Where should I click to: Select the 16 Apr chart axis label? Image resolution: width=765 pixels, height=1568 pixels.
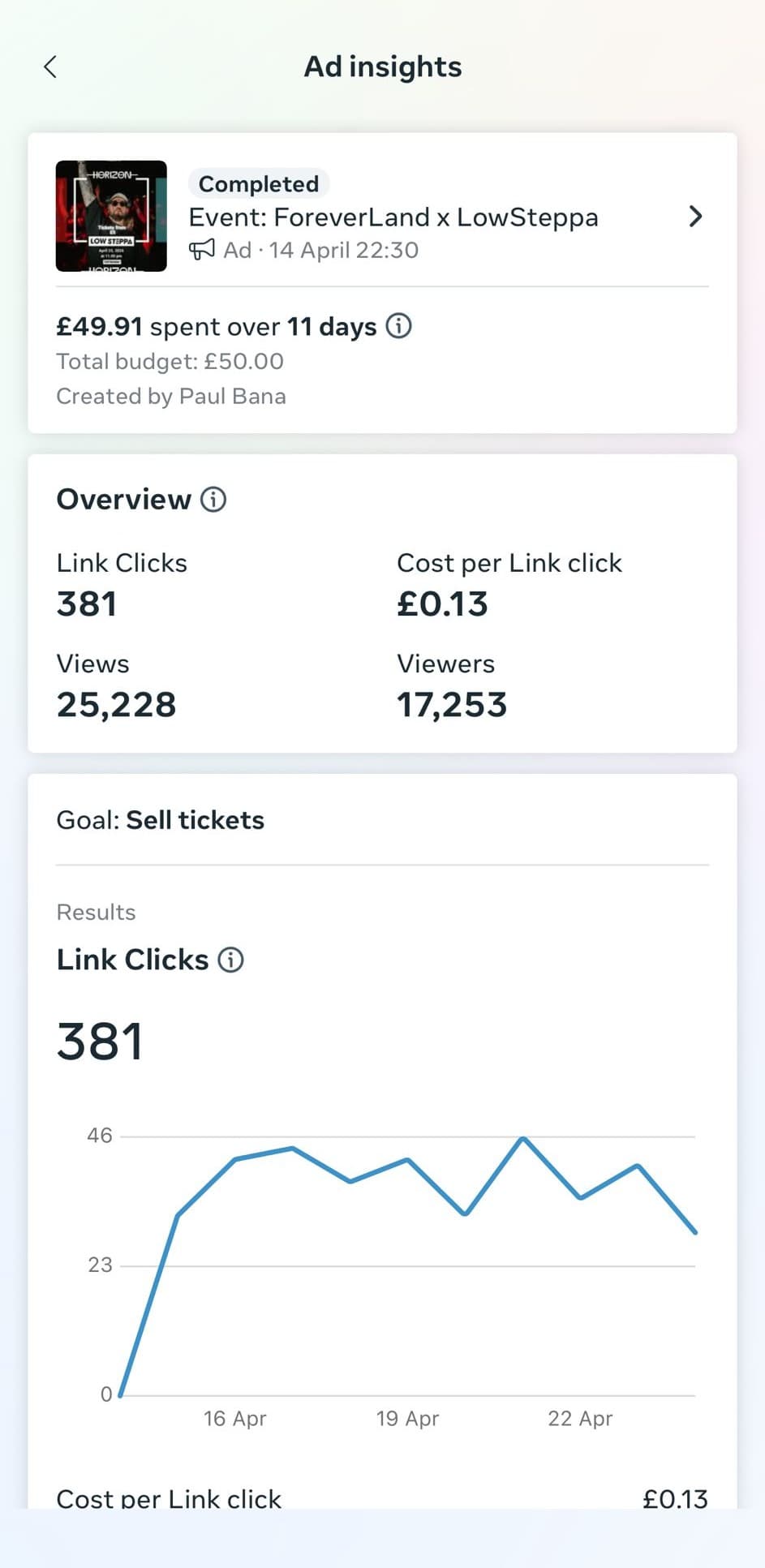pos(234,1419)
